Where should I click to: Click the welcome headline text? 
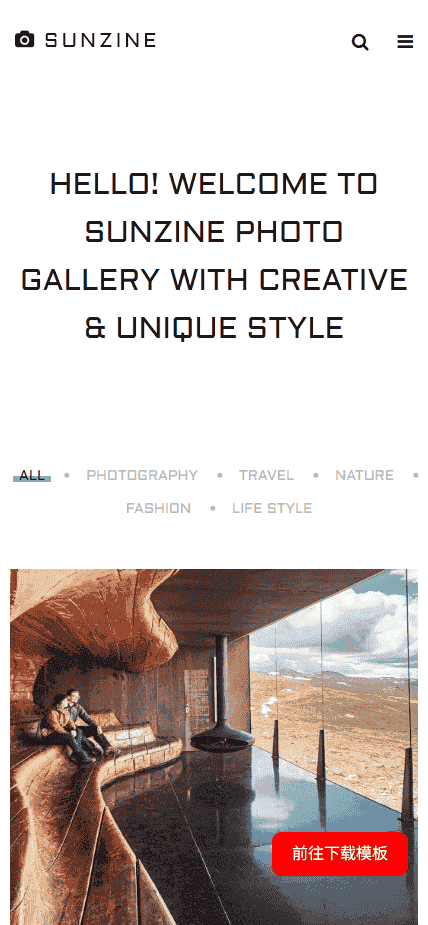pyautogui.click(x=214, y=255)
